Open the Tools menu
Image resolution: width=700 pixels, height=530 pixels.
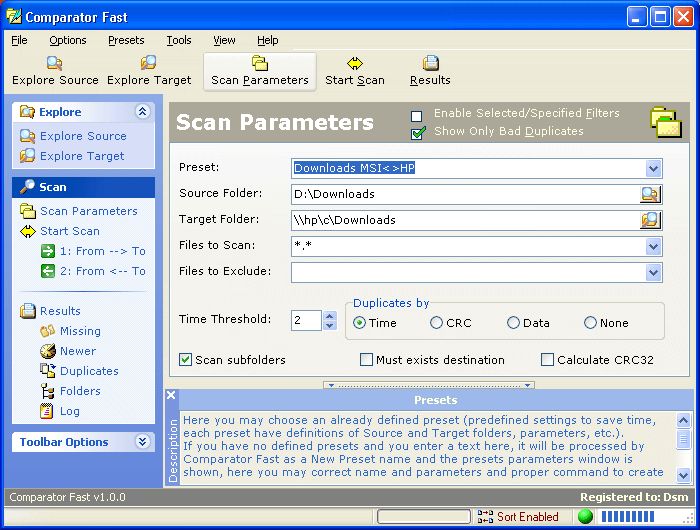click(x=179, y=40)
